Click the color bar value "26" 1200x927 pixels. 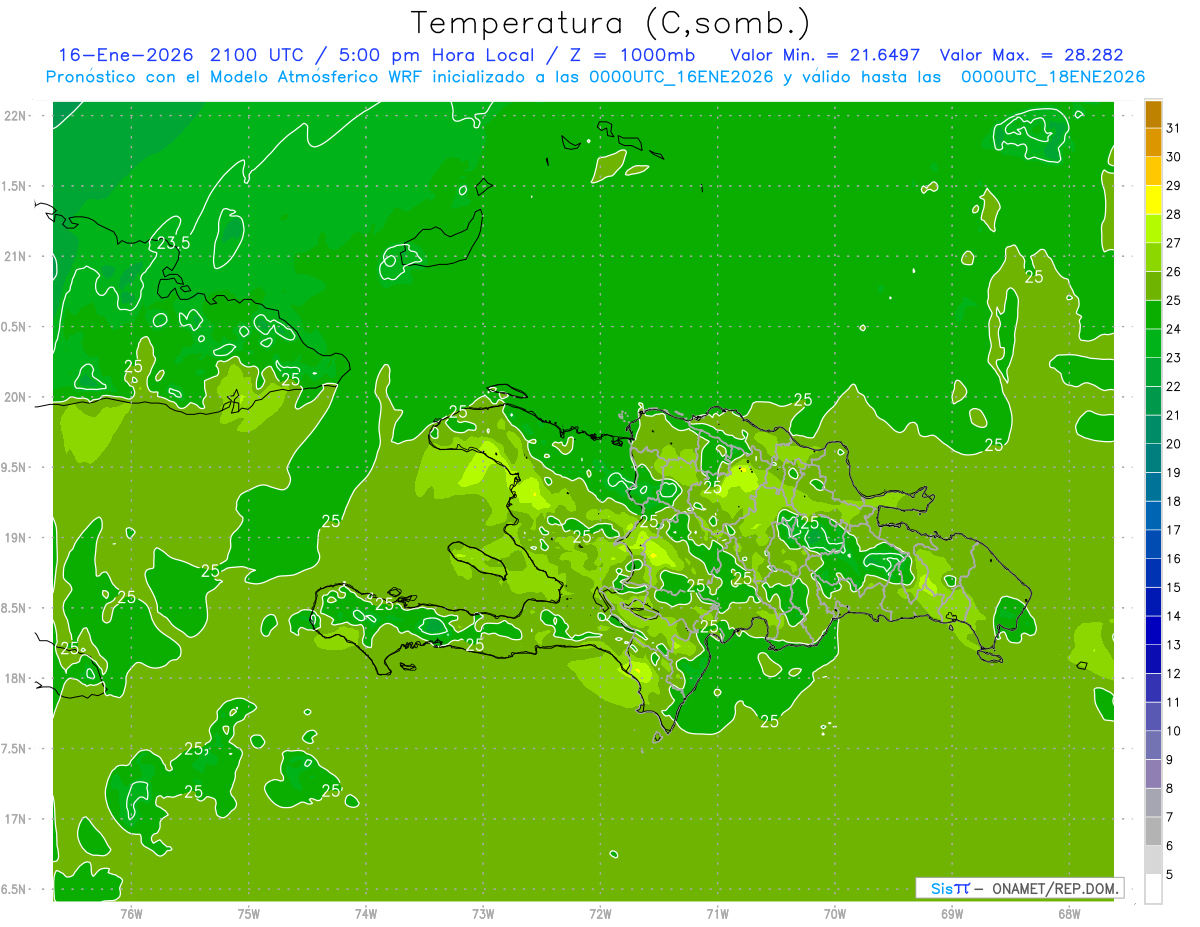[1174, 272]
